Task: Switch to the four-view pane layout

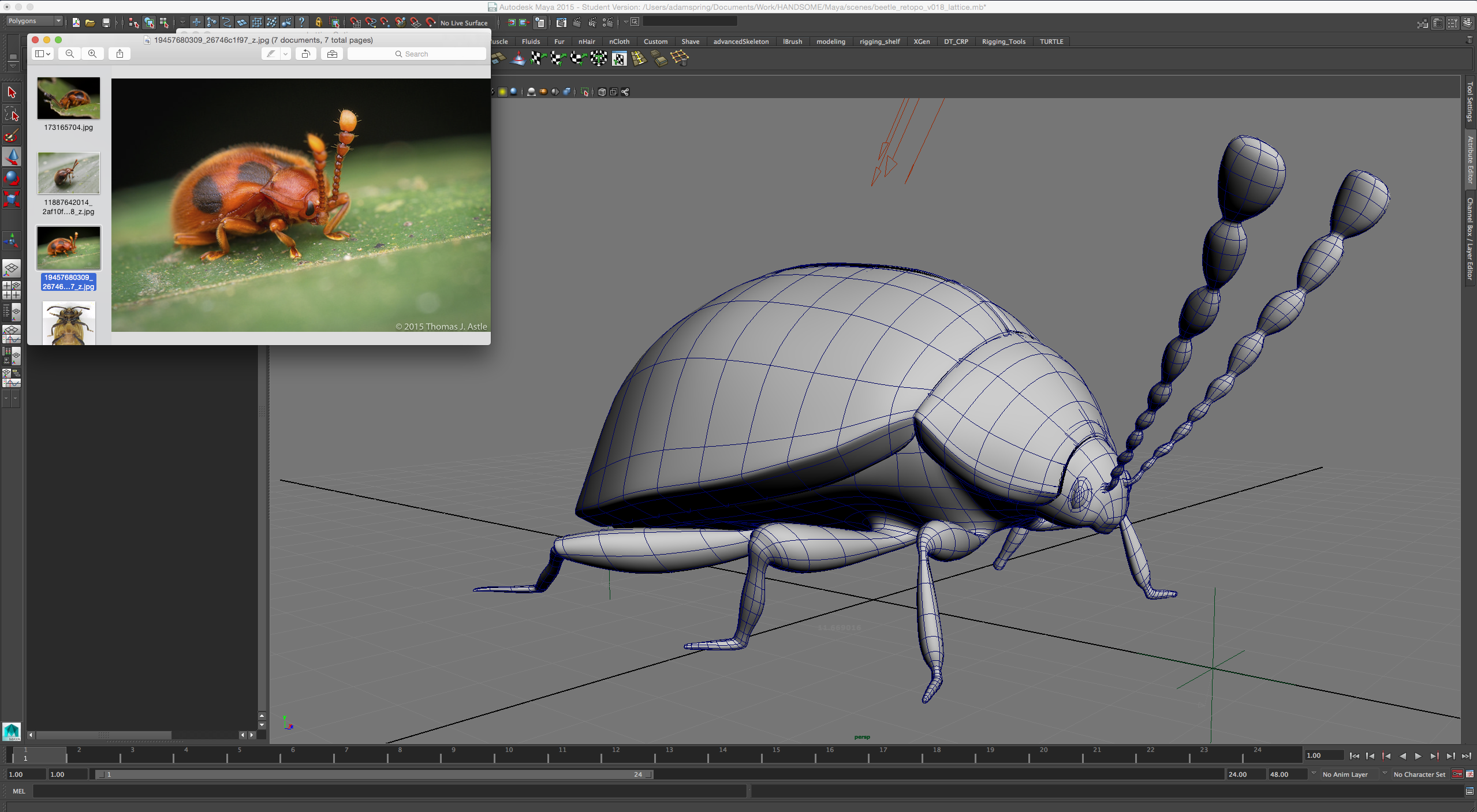Action: click(12, 290)
